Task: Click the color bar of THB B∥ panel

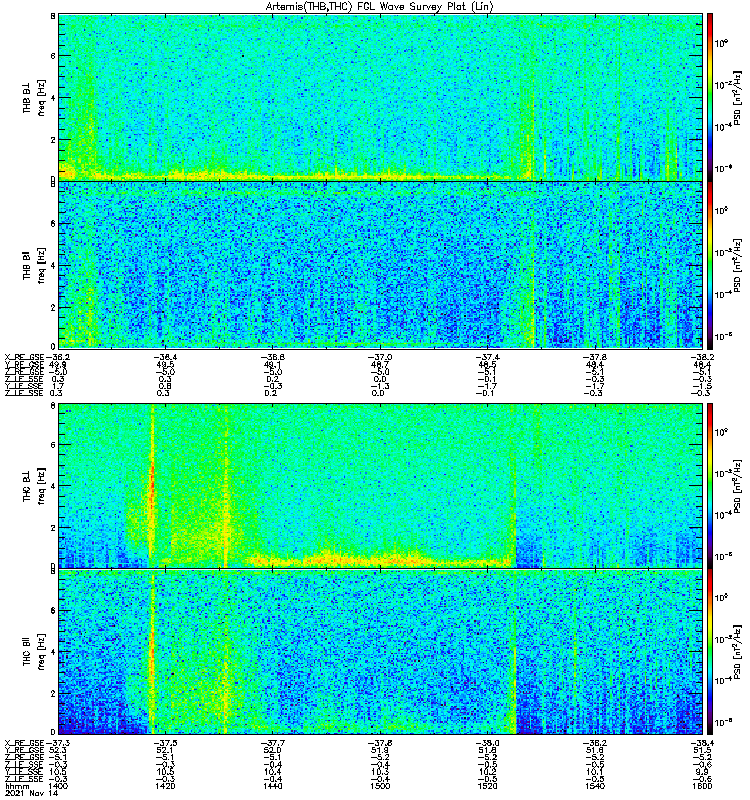Action: 710,265
